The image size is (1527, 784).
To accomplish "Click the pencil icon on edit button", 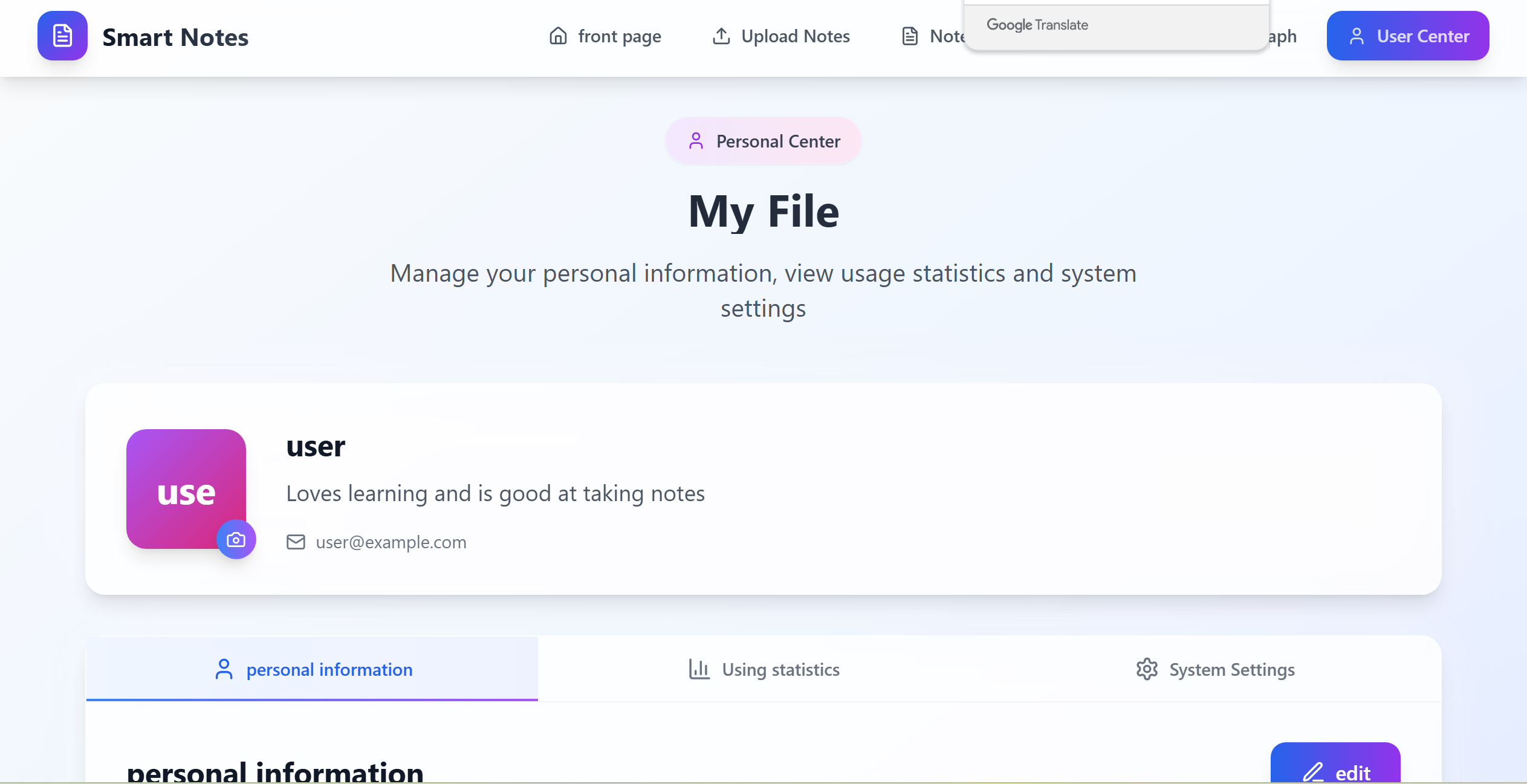I will click(x=1313, y=772).
